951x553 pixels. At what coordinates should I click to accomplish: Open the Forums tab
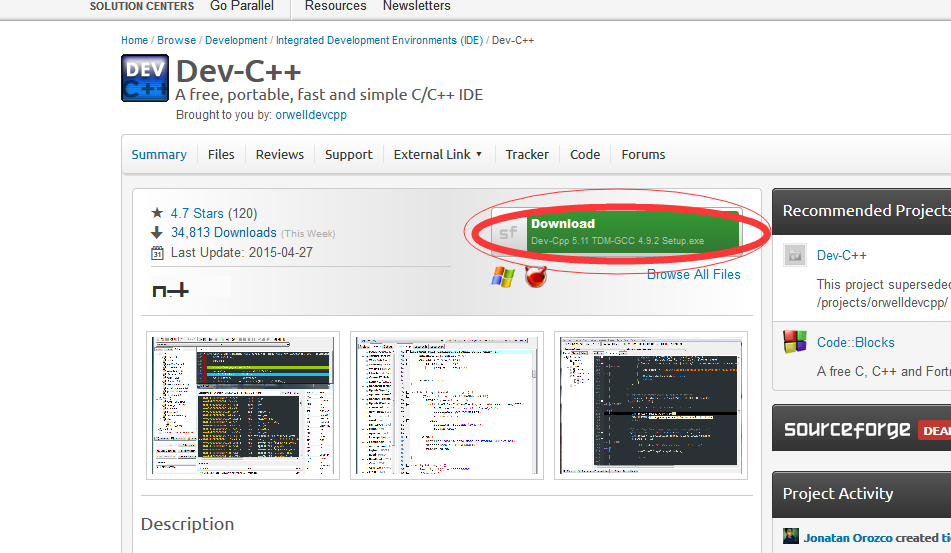[x=643, y=155]
